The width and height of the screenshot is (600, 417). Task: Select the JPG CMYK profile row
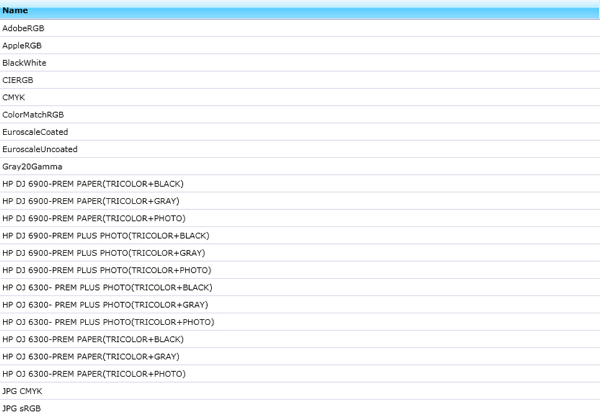(x=24, y=391)
